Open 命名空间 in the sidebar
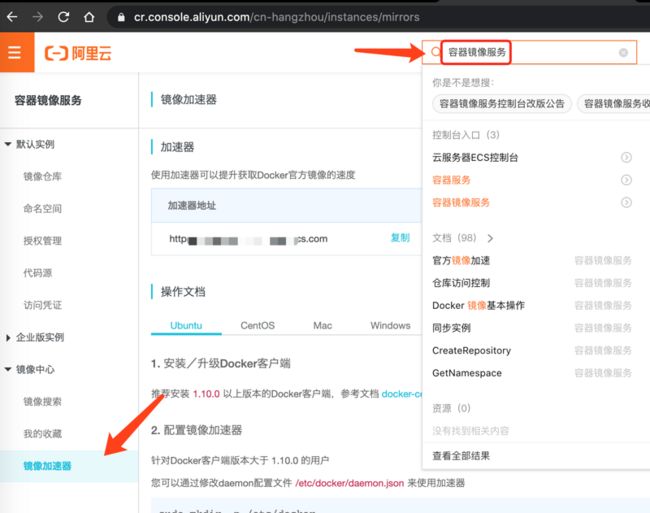The width and height of the screenshot is (650, 513). pyautogui.click(x=42, y=208)
